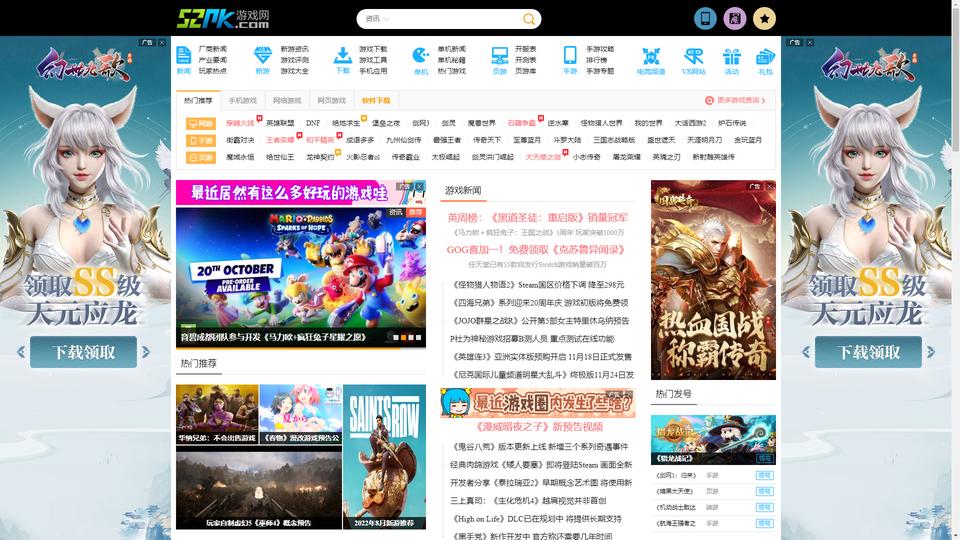Open headline 英周榜:《黑道圣徒:重启版》销量冠军
This screenshot has width=960, height=540.
[538, 217]
